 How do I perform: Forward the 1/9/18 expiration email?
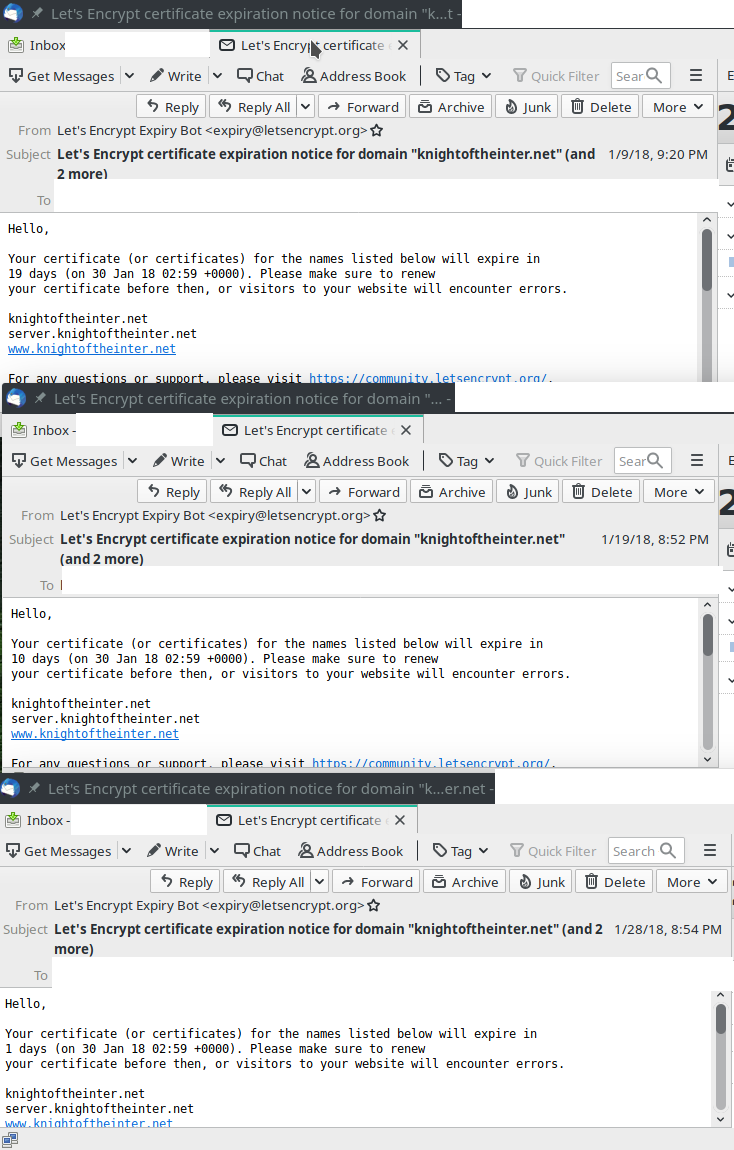tap(363, 107)
